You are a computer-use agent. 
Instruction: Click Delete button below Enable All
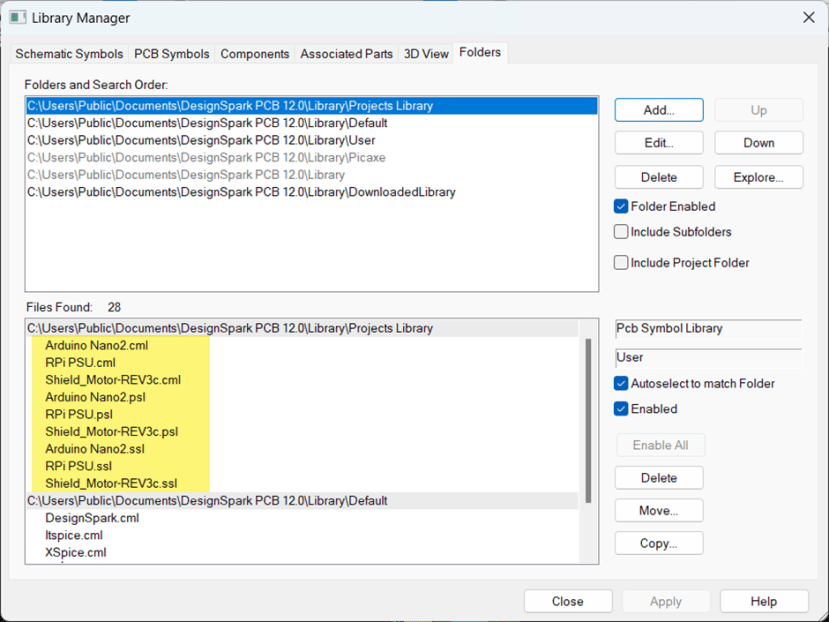(x=659, y=478)
